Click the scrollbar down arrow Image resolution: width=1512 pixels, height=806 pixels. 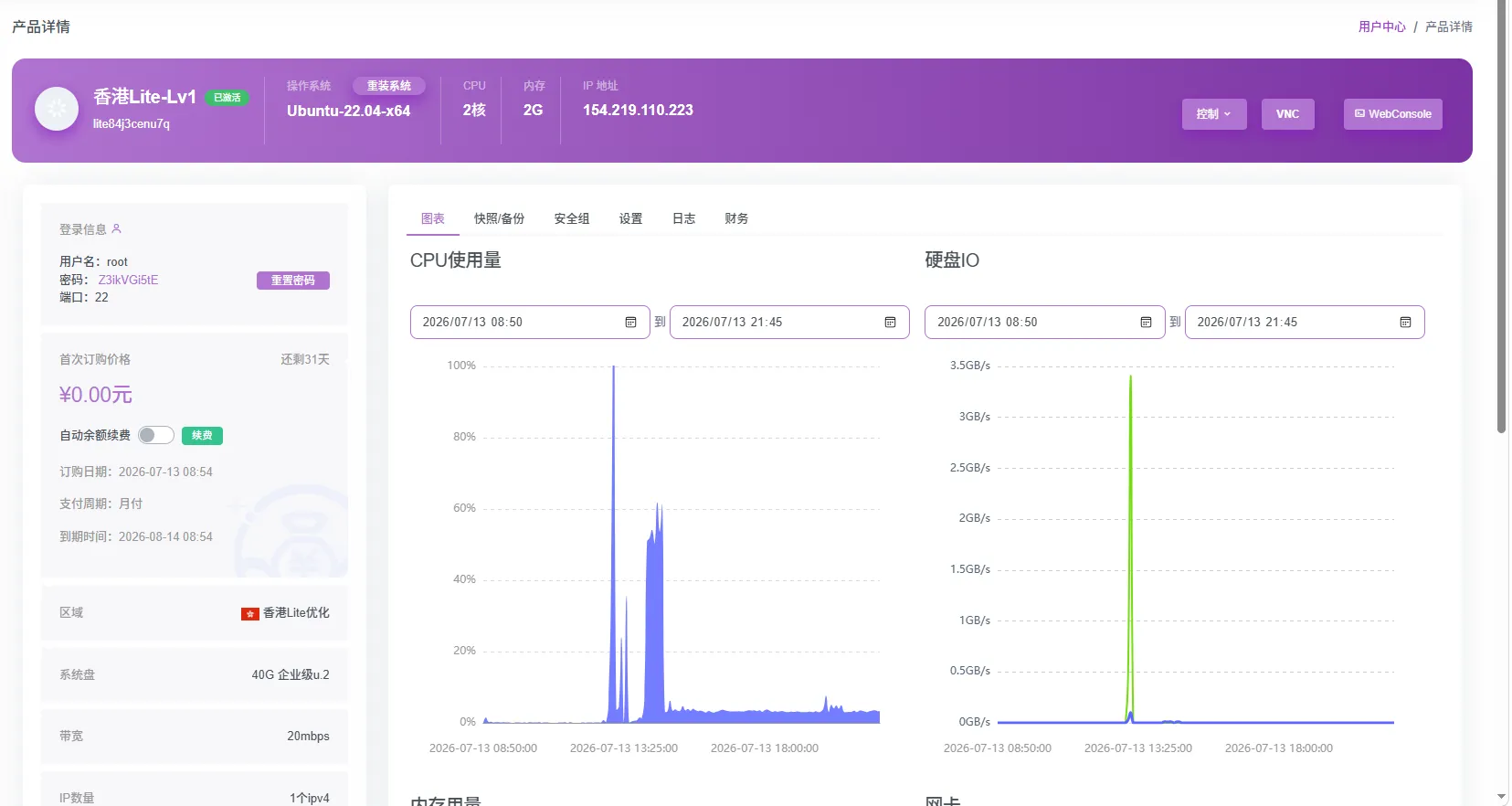pyautogui.click(x=1502, y=798)
